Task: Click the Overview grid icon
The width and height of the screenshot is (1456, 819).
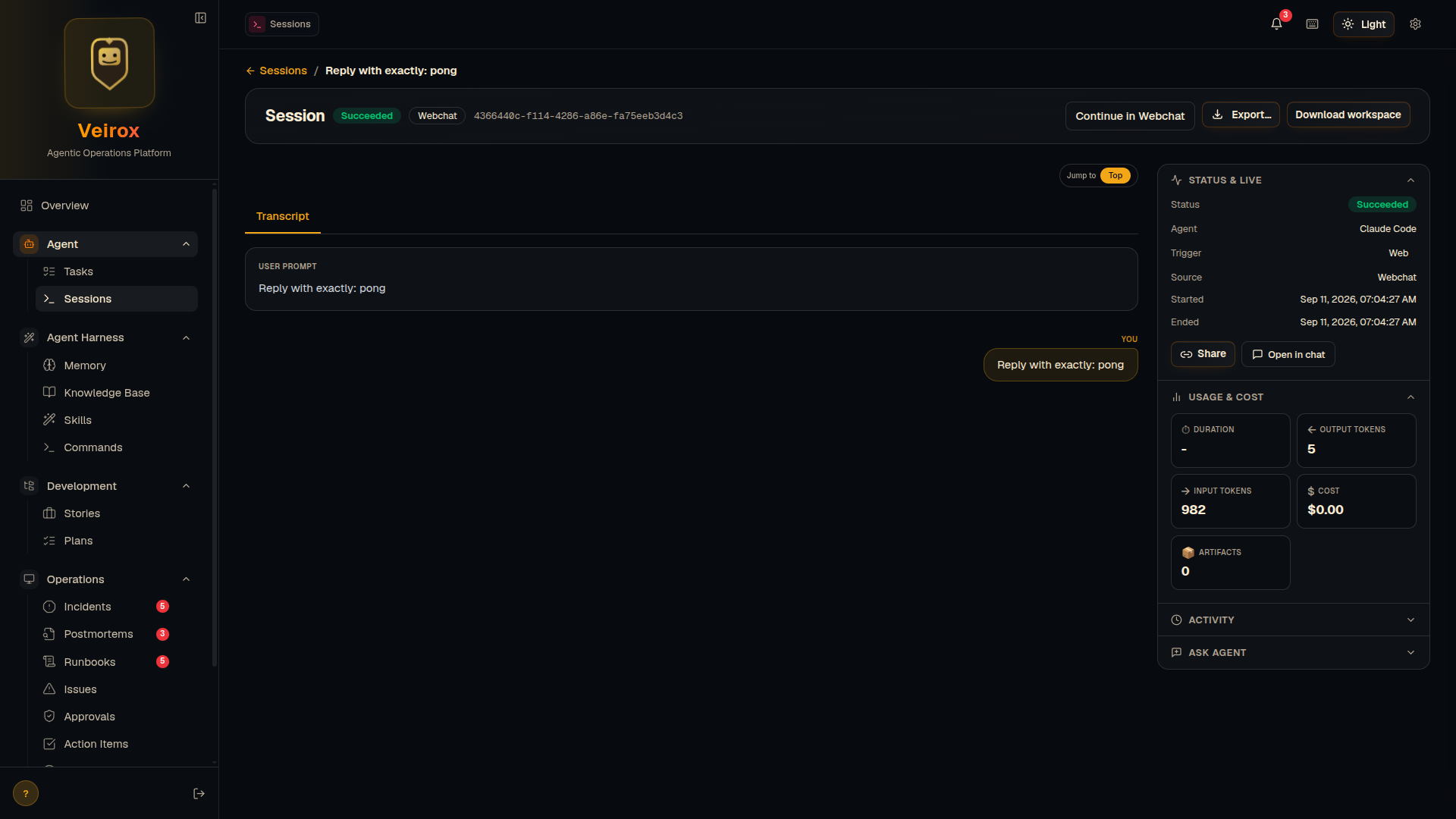Action: click(x=27, y=206)
